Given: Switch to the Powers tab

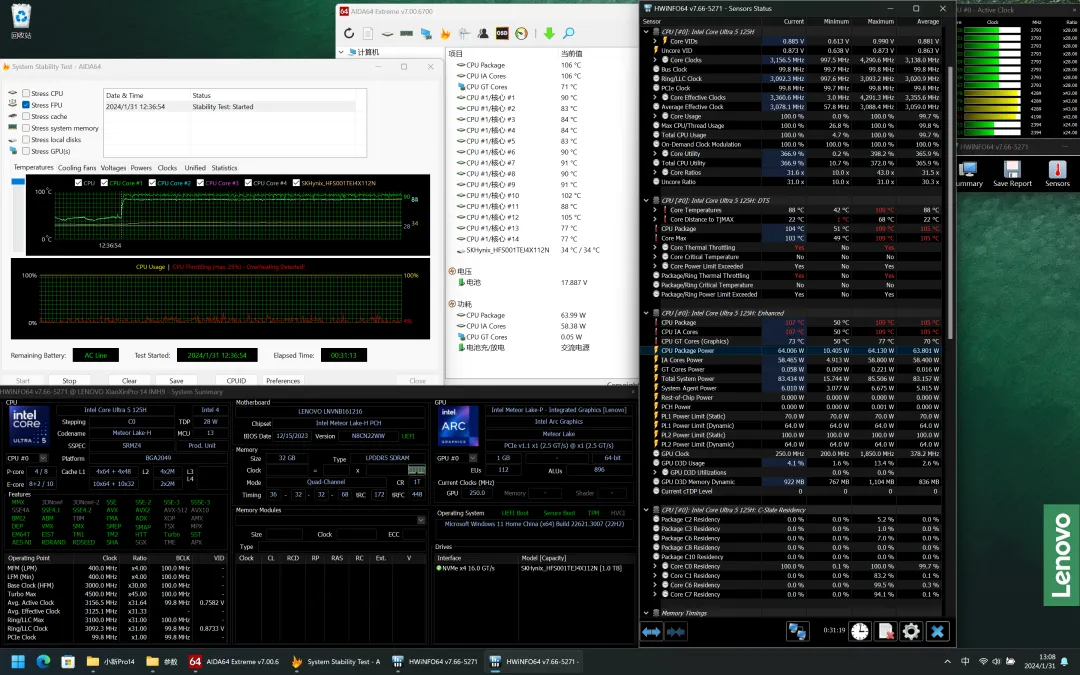Looking at the screenshot, I should [x=141, y=167].
